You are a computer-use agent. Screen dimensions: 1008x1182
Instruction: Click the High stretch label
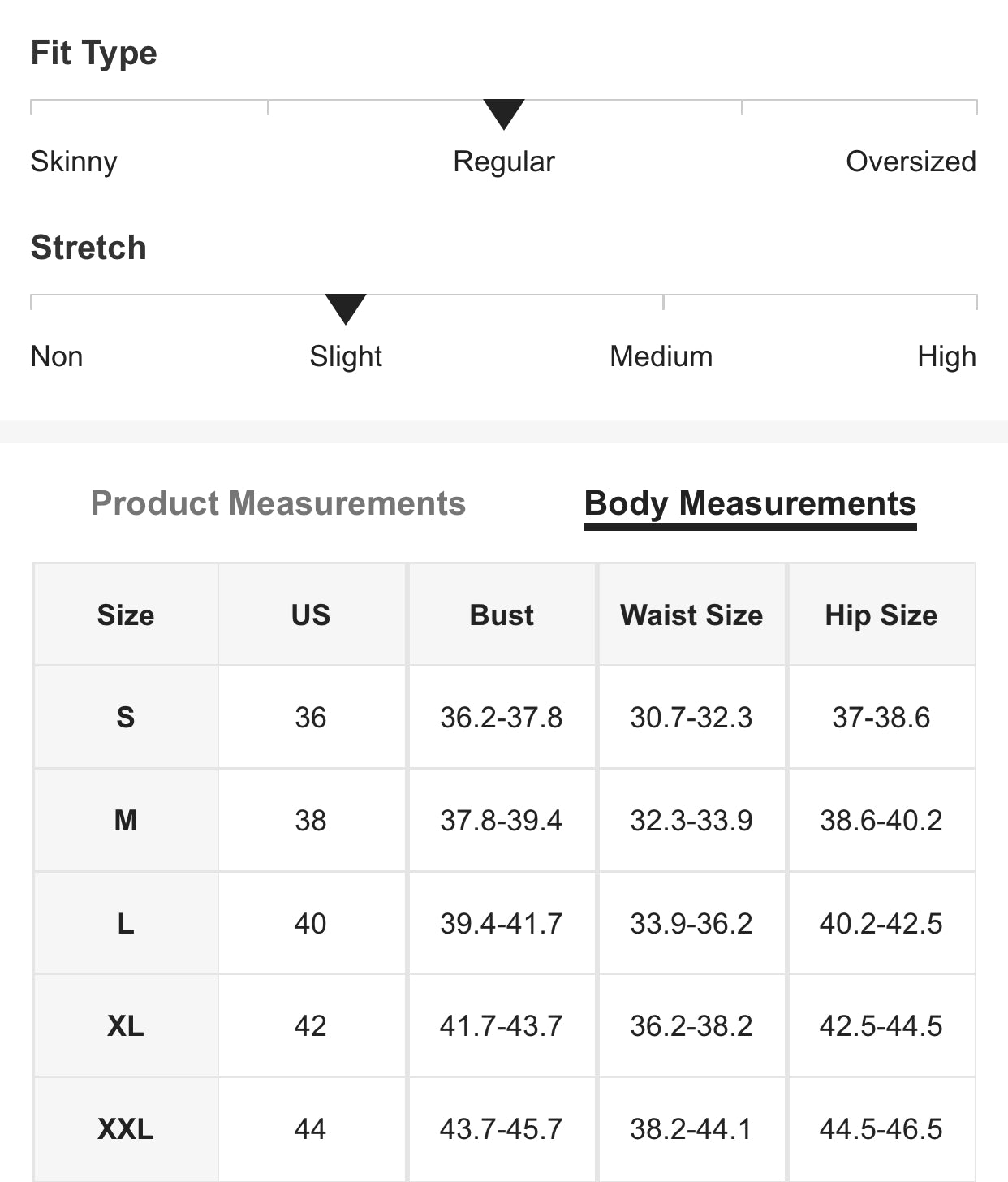(x=946, y=356)
